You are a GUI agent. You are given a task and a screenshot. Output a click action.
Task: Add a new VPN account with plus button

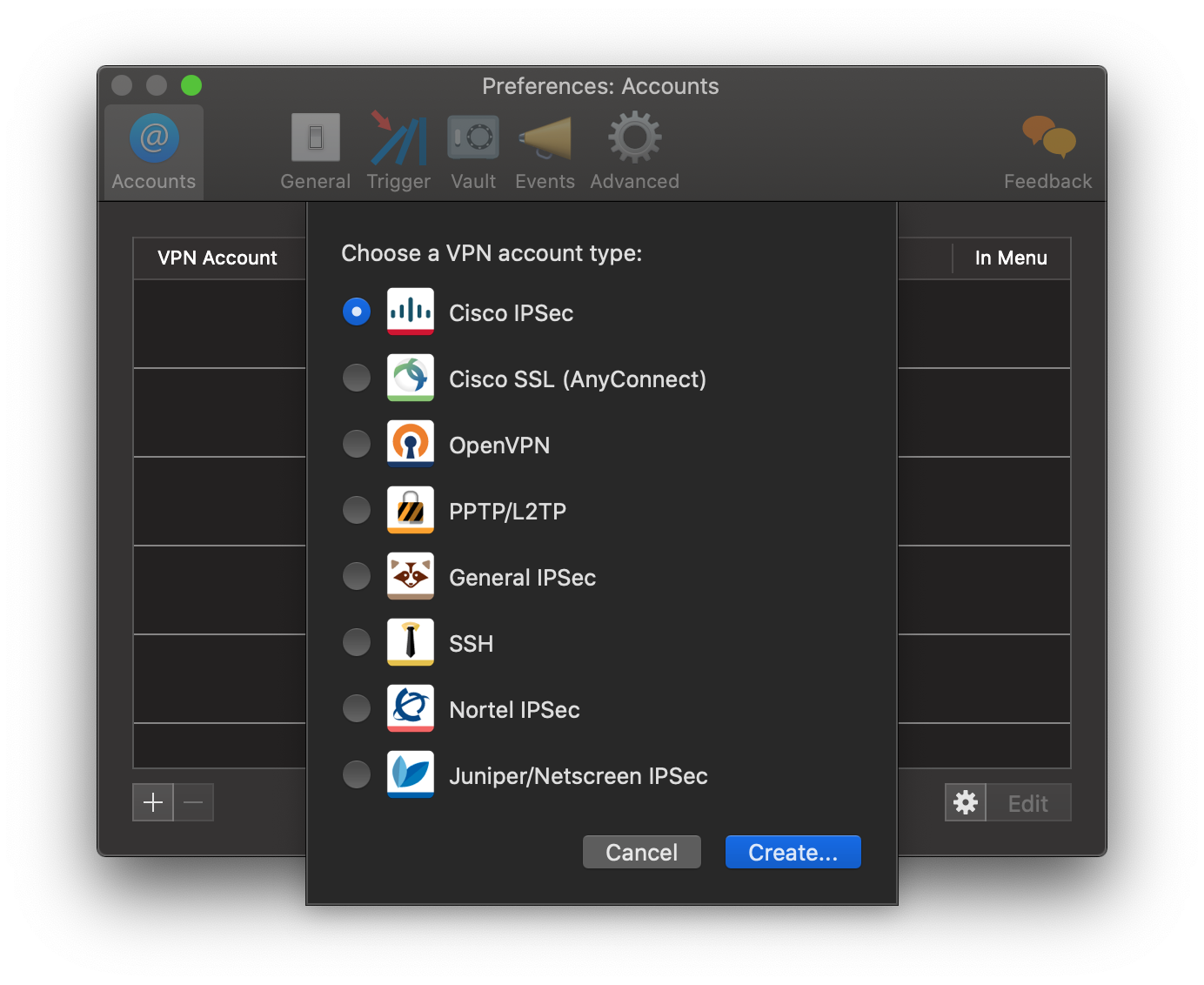(x=153, y=802)
